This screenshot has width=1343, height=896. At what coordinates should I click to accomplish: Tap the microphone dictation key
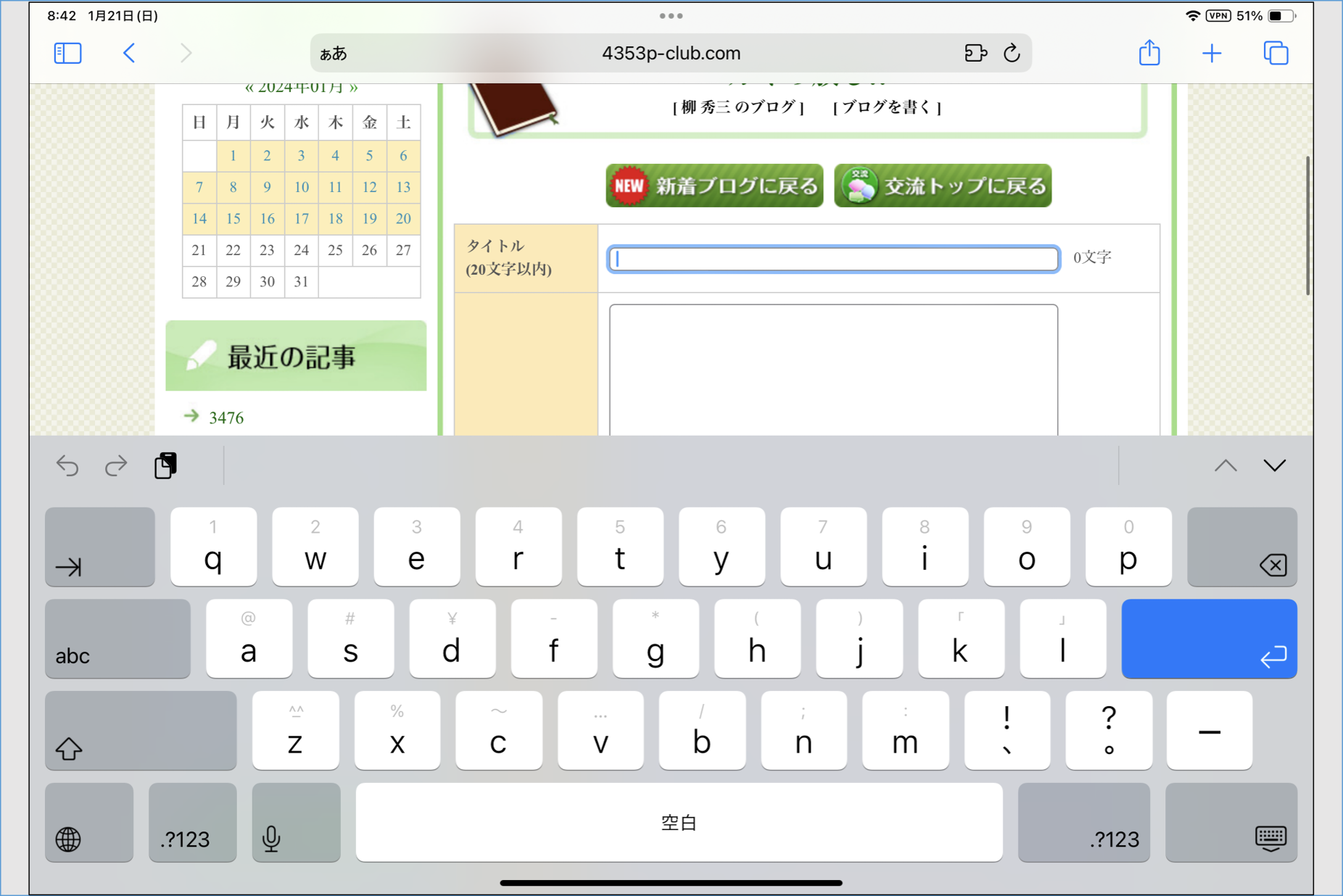click(296, 823)
